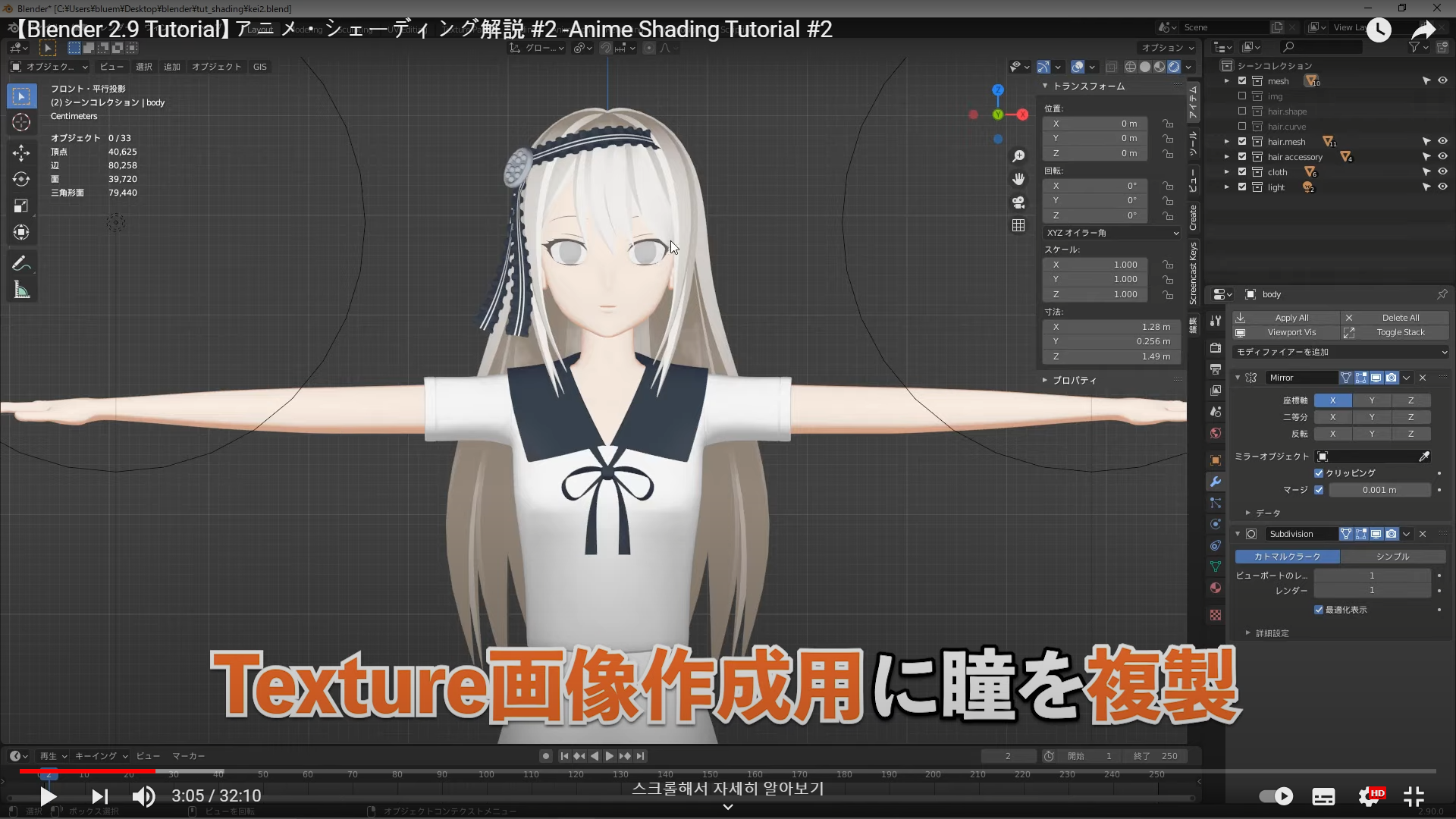Open the モディファイアーを追加 dropdown
This screenshot has height=819, width=1456.
pyautogui.click(x=1341, y=352)
